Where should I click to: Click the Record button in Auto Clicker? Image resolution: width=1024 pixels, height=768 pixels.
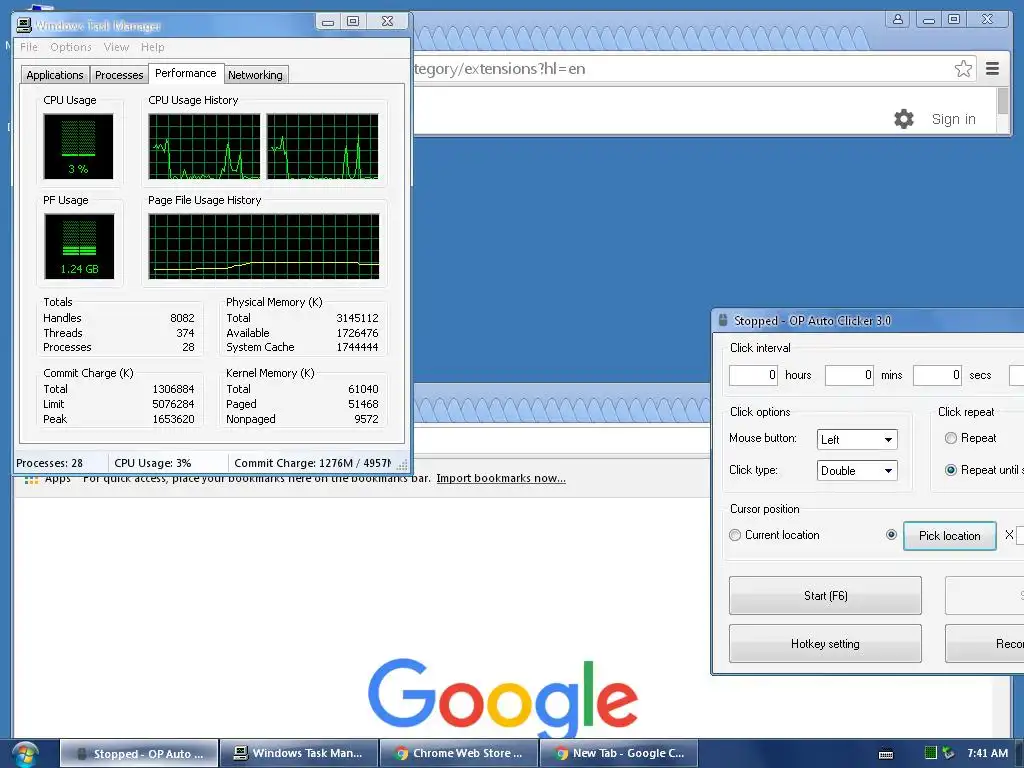tap(984, 644)
